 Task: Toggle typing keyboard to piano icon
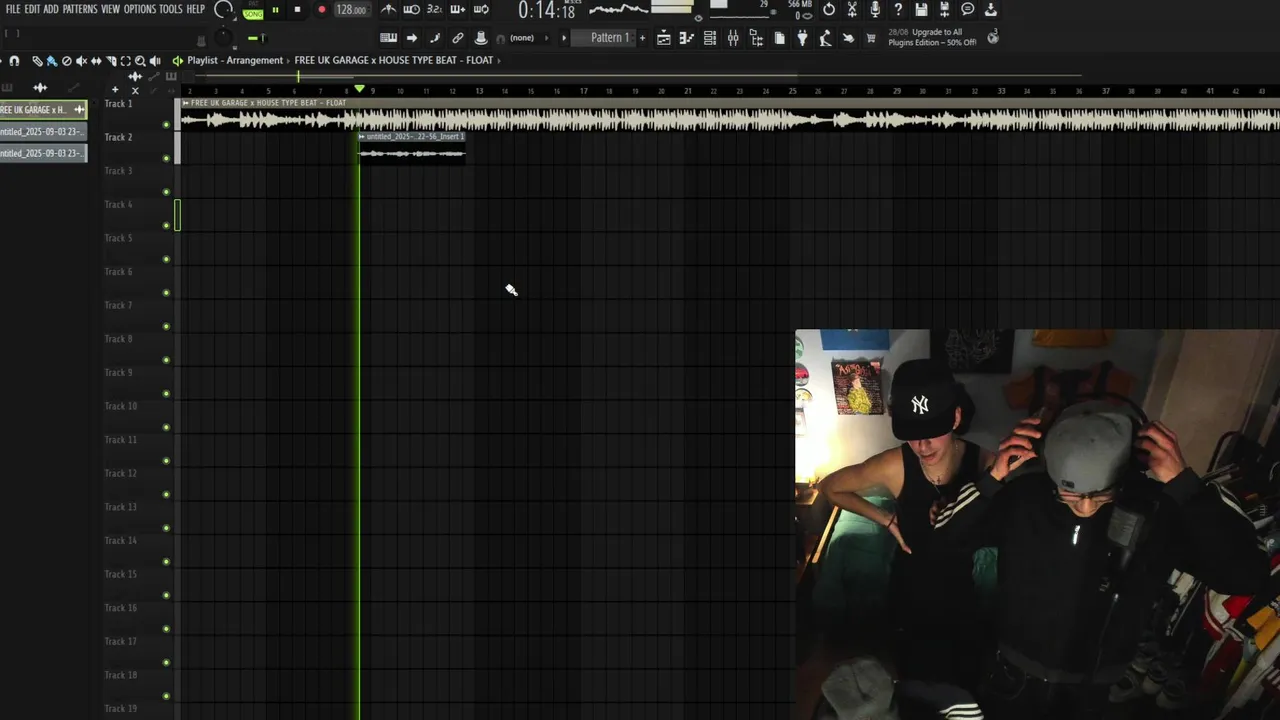coord(389,38)
